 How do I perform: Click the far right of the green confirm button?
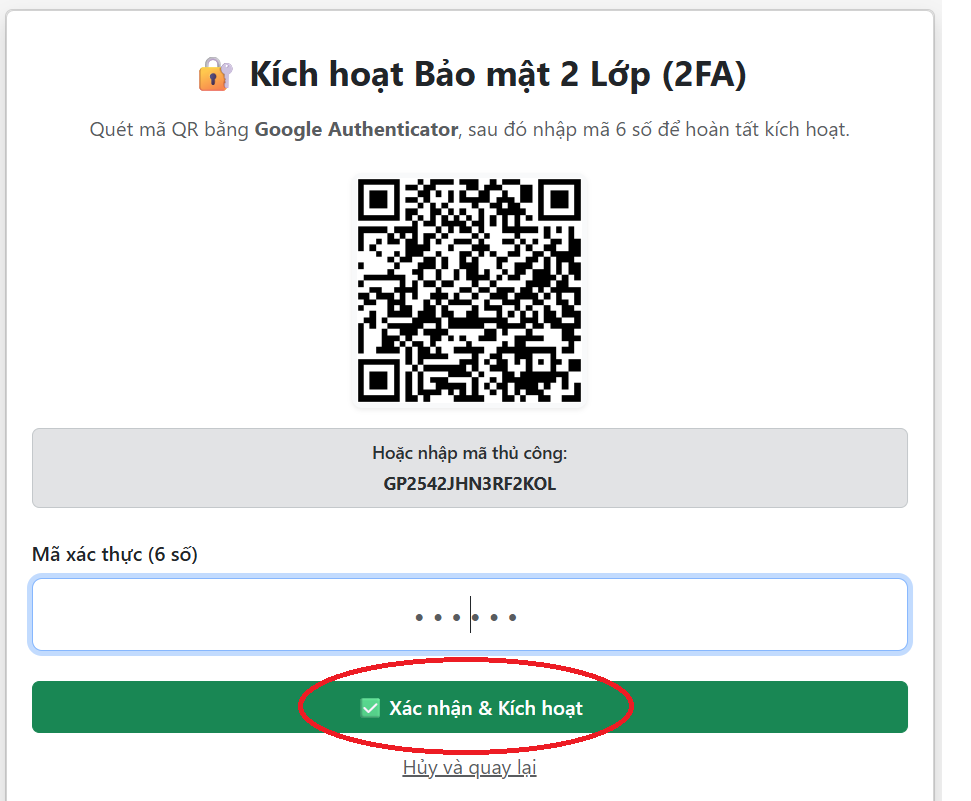(x=860, y=707)
